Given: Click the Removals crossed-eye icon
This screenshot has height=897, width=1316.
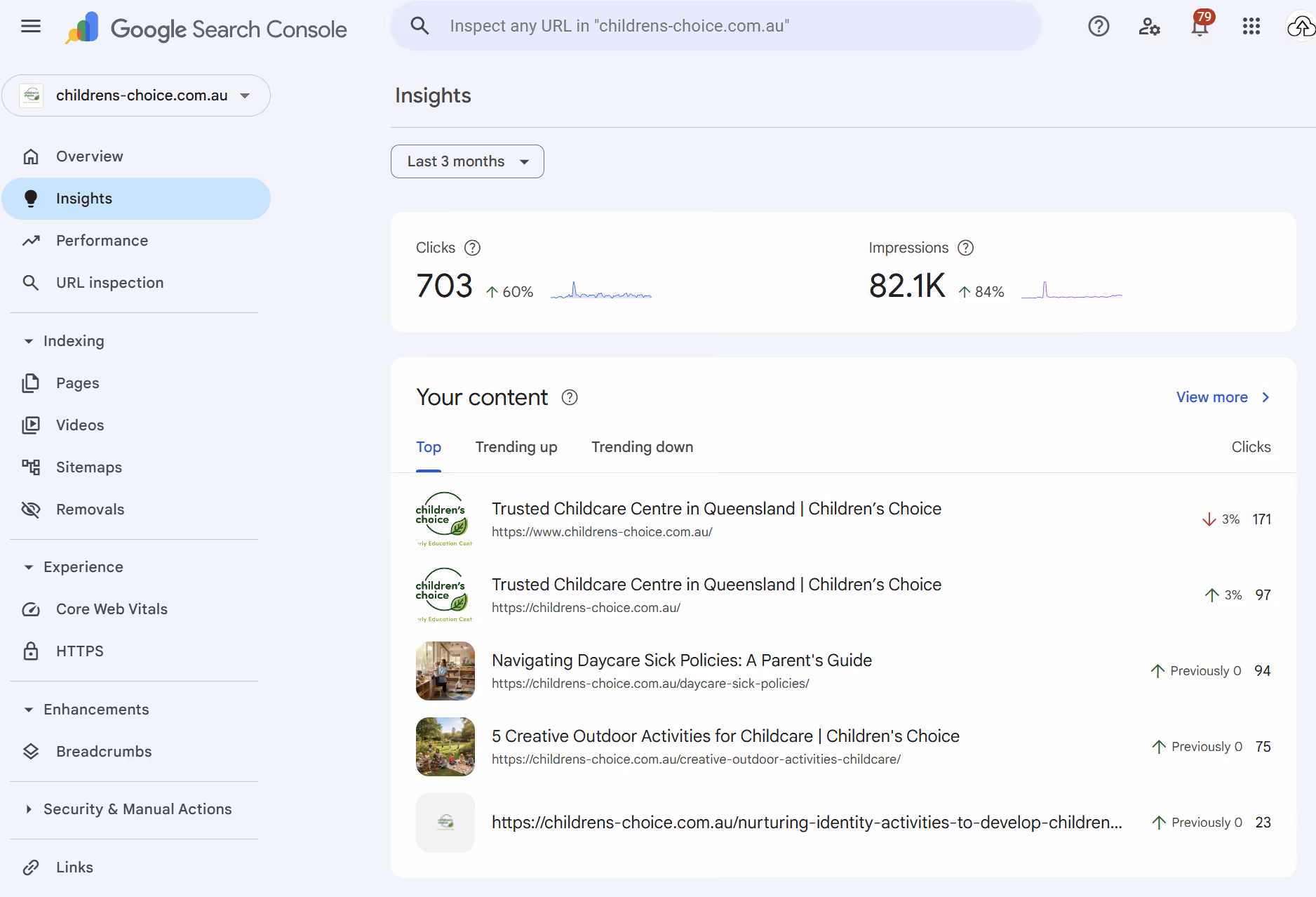Looking at the screenshot, I should coord(31,510).
